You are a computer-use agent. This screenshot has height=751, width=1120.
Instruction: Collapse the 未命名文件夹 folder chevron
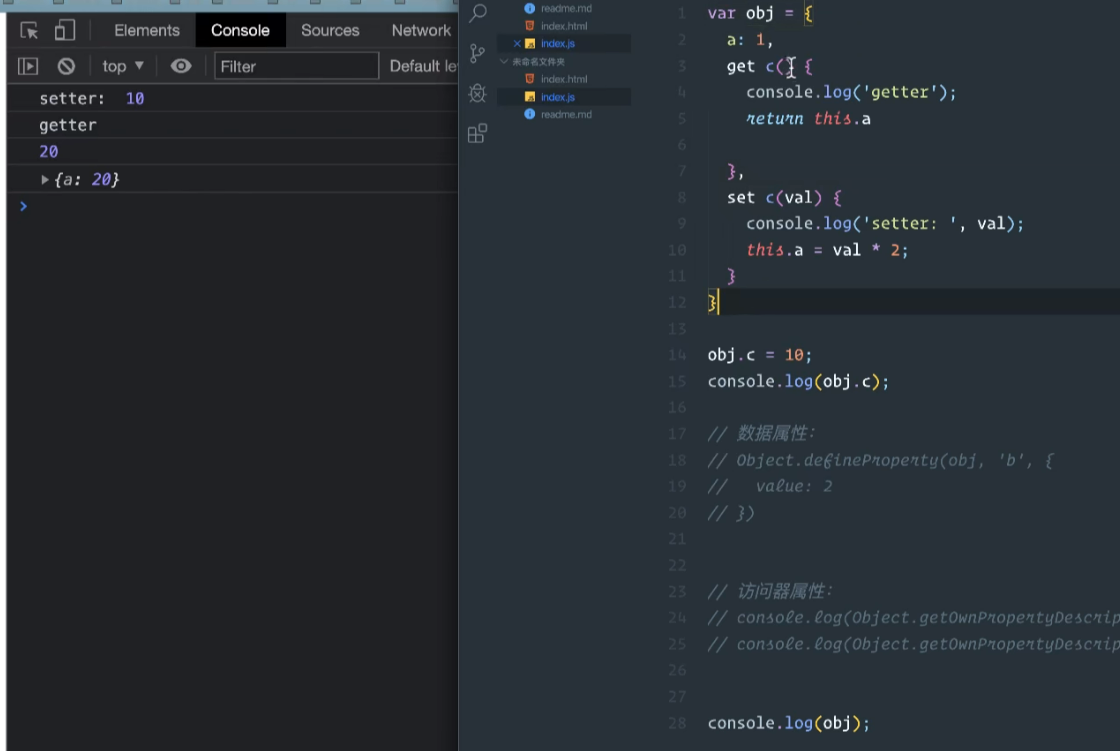(504, 61)
